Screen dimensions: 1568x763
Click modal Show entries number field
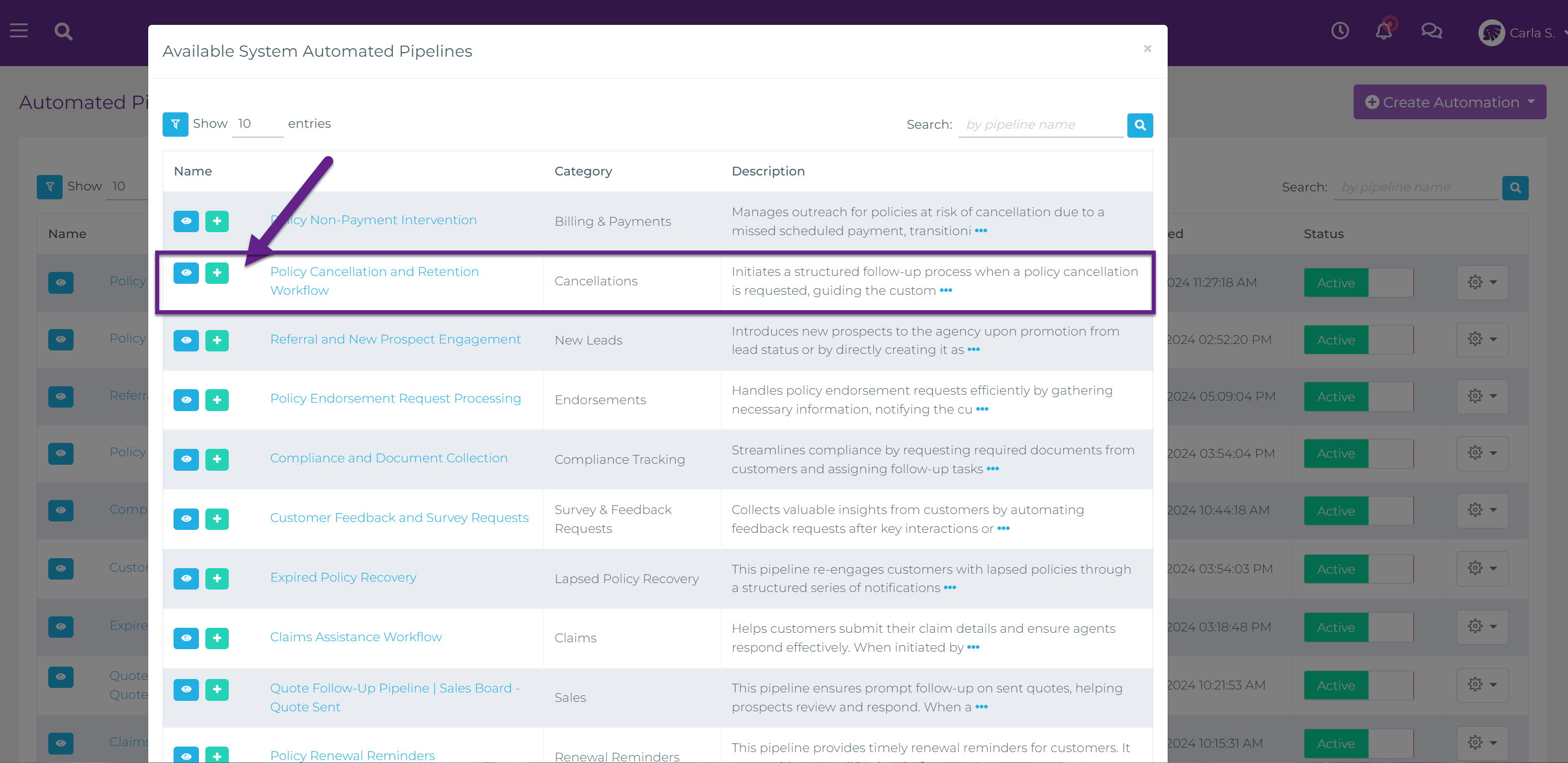click(x=258, y=124)
